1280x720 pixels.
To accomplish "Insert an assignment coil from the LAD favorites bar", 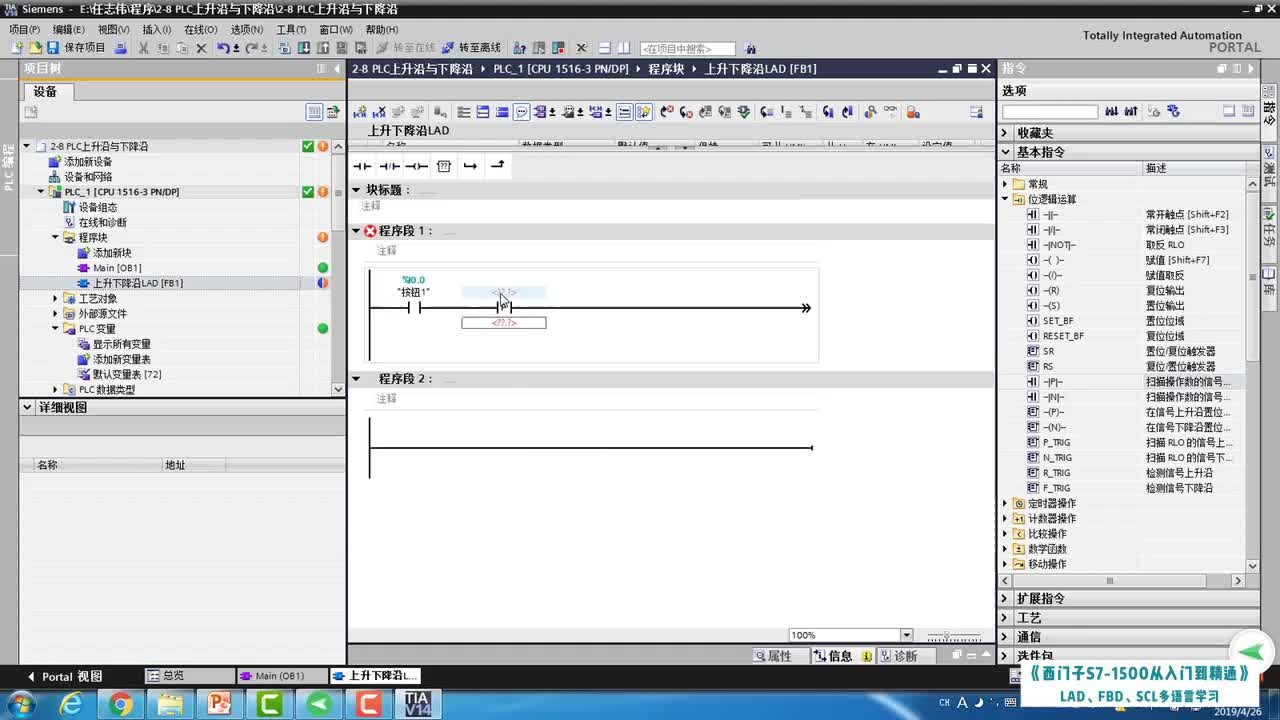I will (x=416, y=166).
